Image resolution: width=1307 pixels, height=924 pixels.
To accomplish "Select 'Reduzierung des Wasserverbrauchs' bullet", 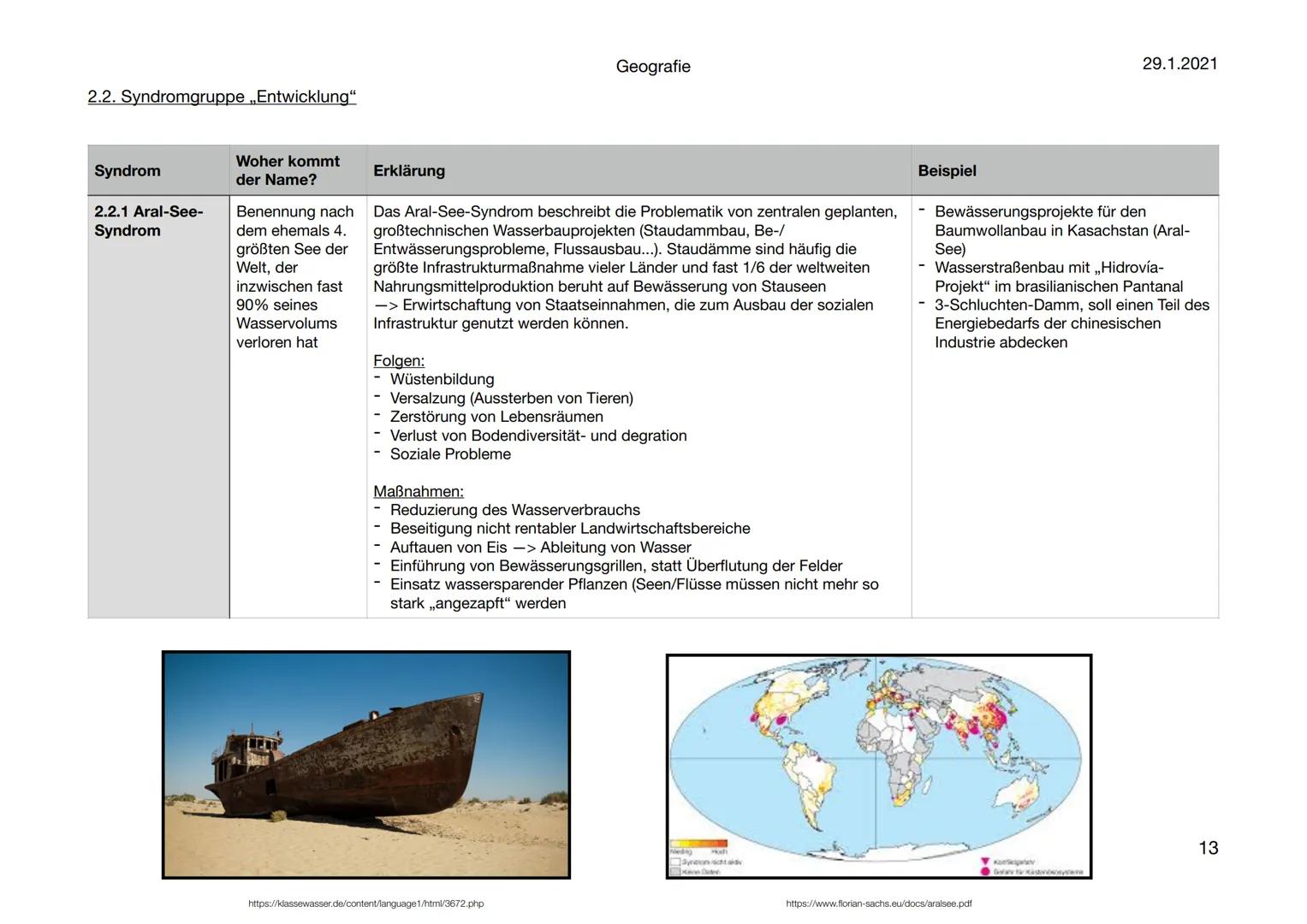I will click(x=514, y=510).
